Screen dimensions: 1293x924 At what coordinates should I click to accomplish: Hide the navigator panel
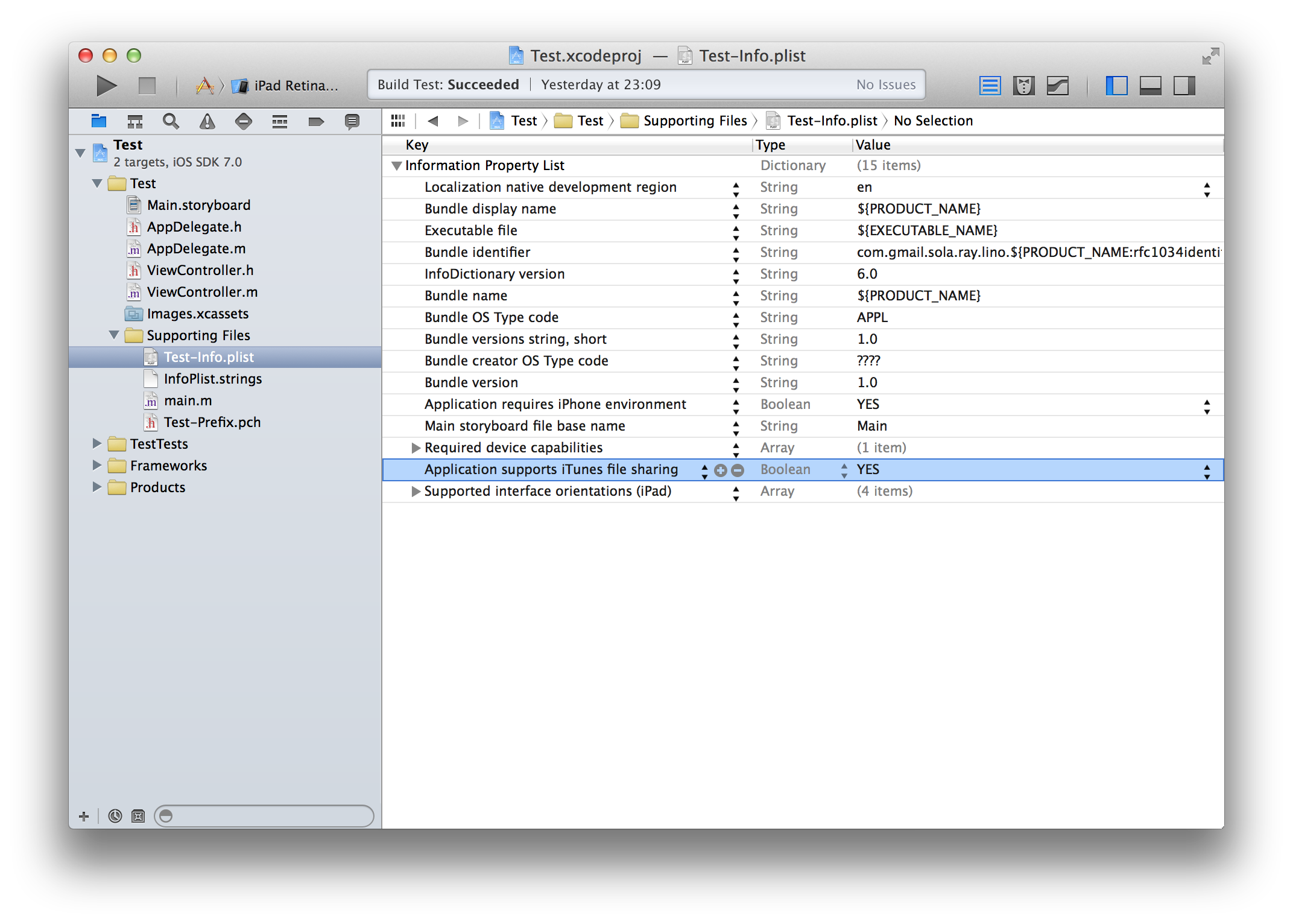[x=1118, y=85]
